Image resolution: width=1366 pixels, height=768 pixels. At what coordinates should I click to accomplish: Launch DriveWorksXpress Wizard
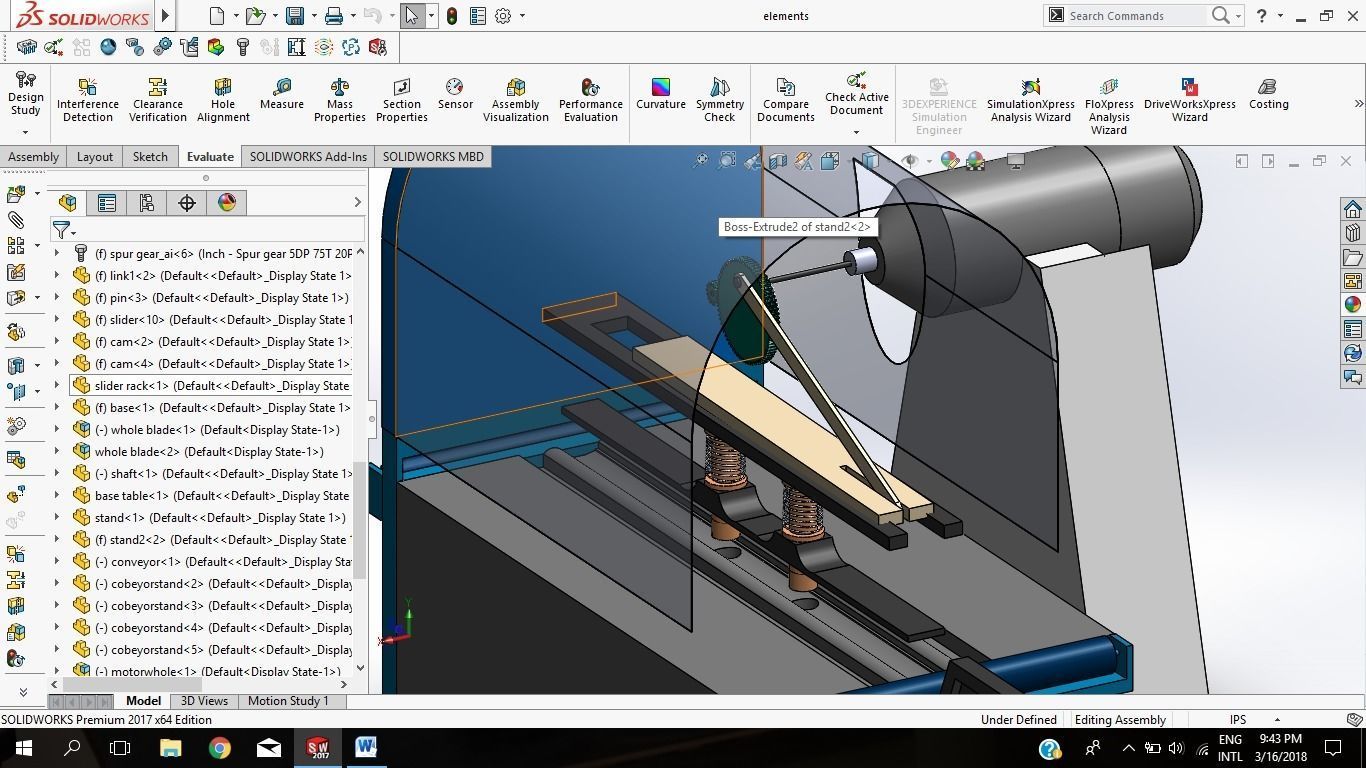coord(1190,100)
